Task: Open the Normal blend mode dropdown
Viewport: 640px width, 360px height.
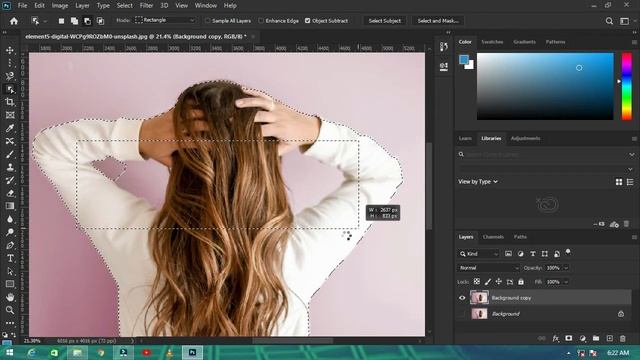Action: tap(488, 268)
